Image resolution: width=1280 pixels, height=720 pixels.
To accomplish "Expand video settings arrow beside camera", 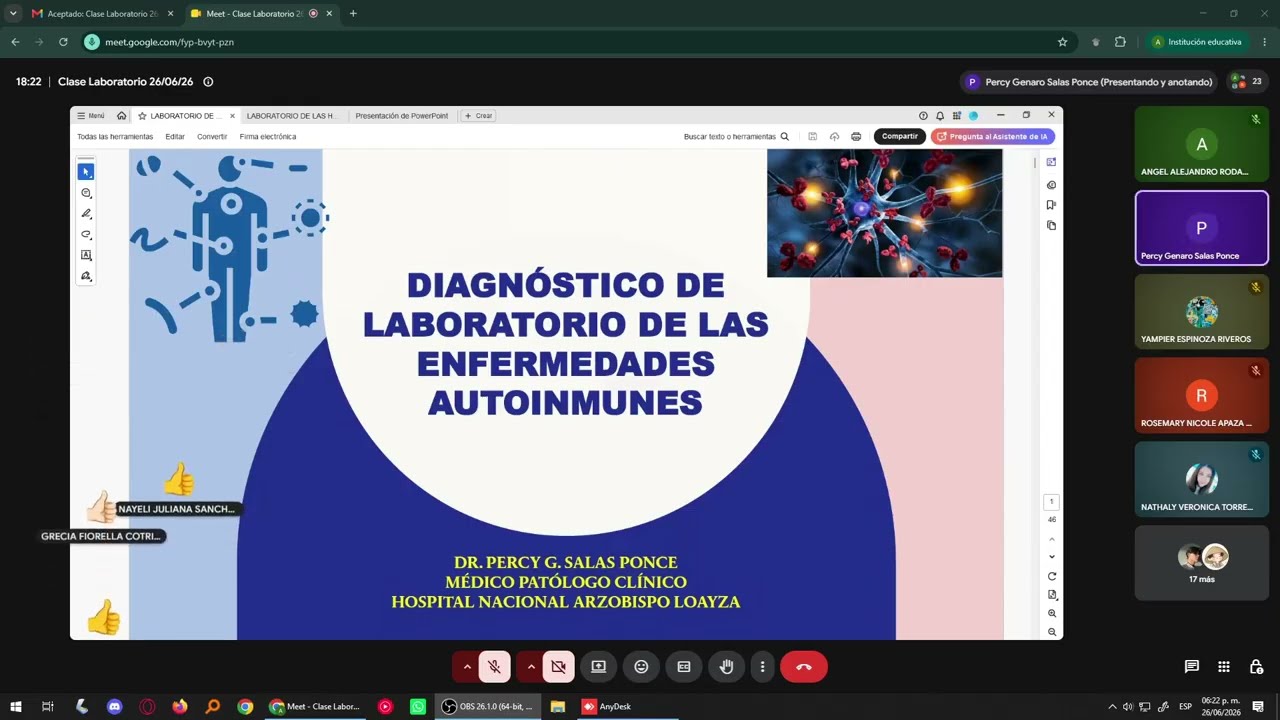I will click(x=530, y=667).
